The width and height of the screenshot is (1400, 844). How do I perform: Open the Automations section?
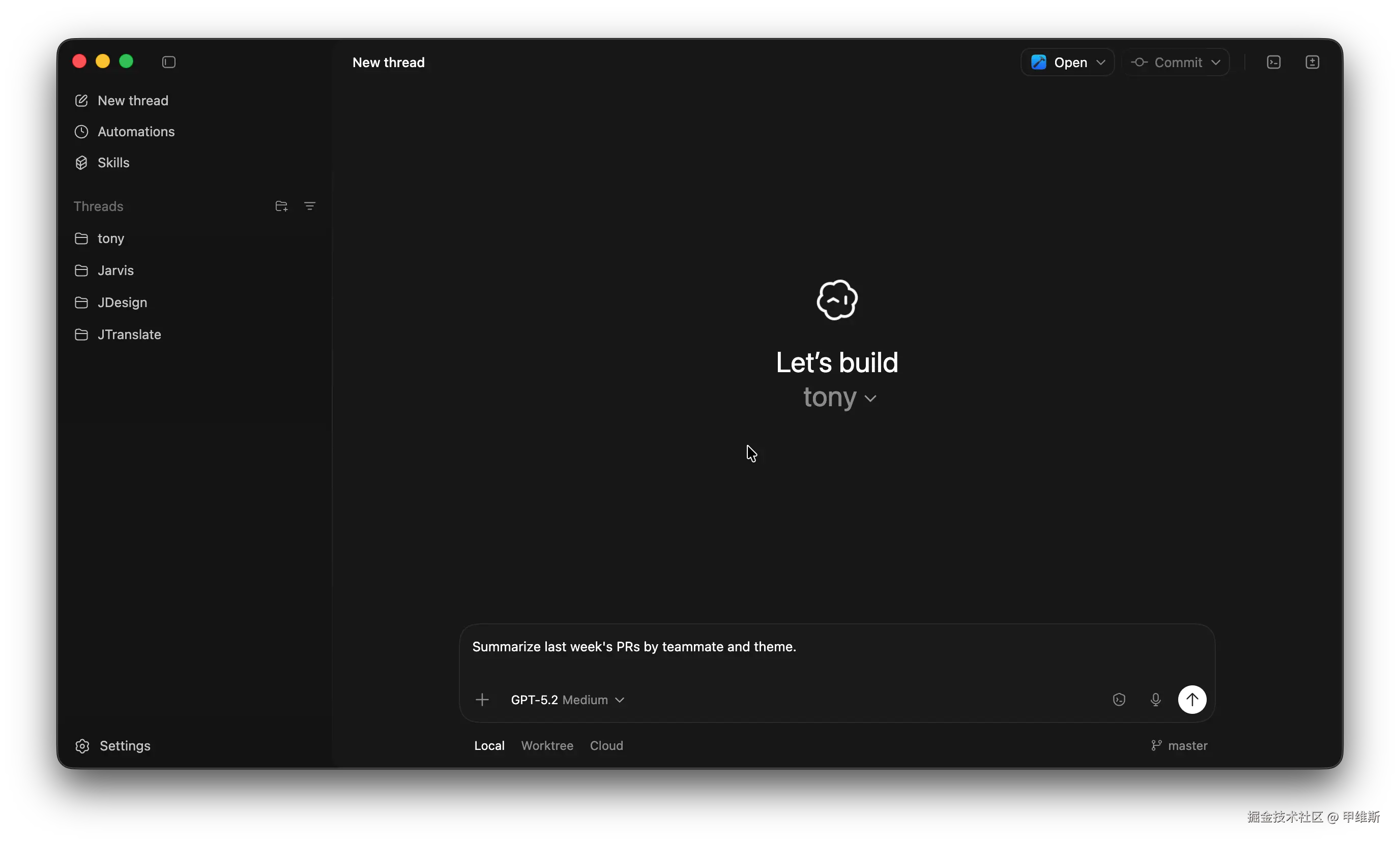coord(136,131)
